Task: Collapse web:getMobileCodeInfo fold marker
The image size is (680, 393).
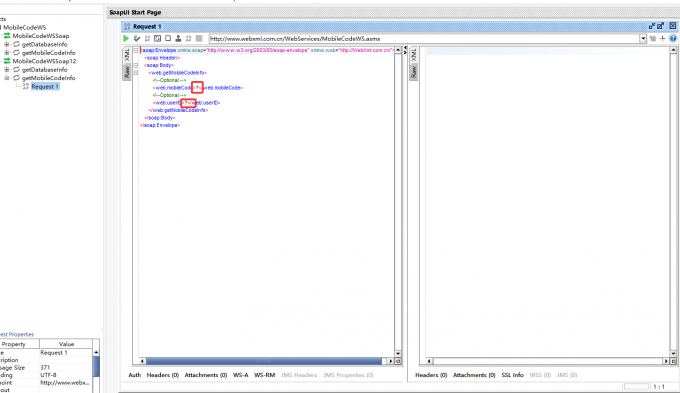Action: (x=136, y=73)
